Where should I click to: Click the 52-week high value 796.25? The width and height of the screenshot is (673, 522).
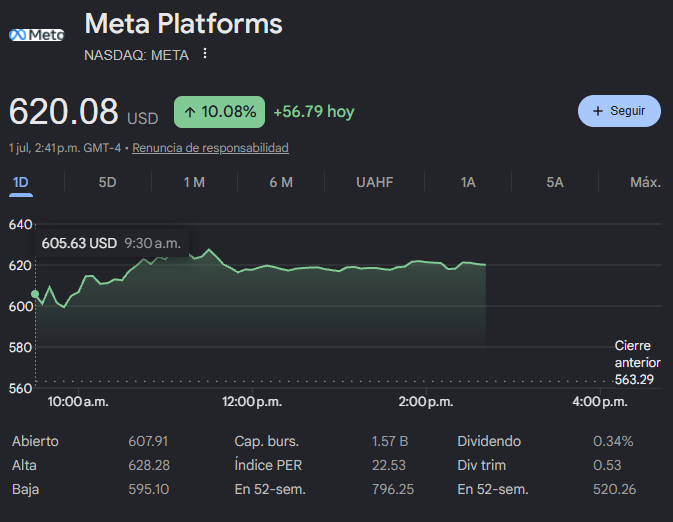(x=393, y=489)
